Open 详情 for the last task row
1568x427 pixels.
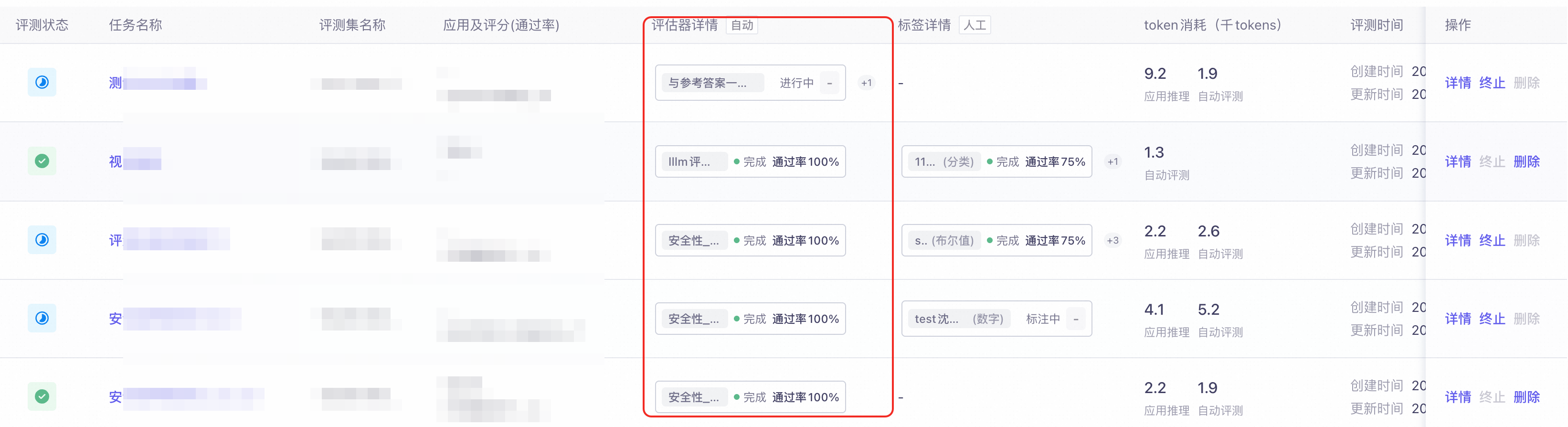(x=1458, y=397)
